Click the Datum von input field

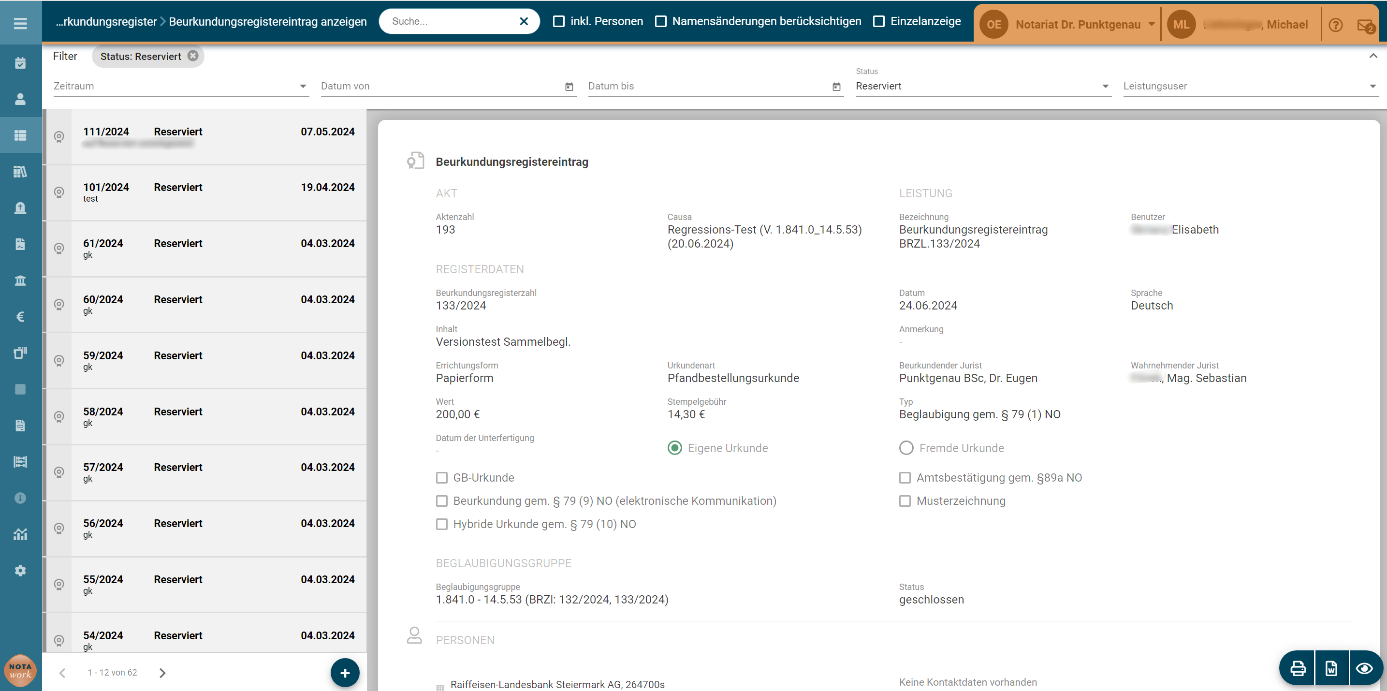coord(440,86)
